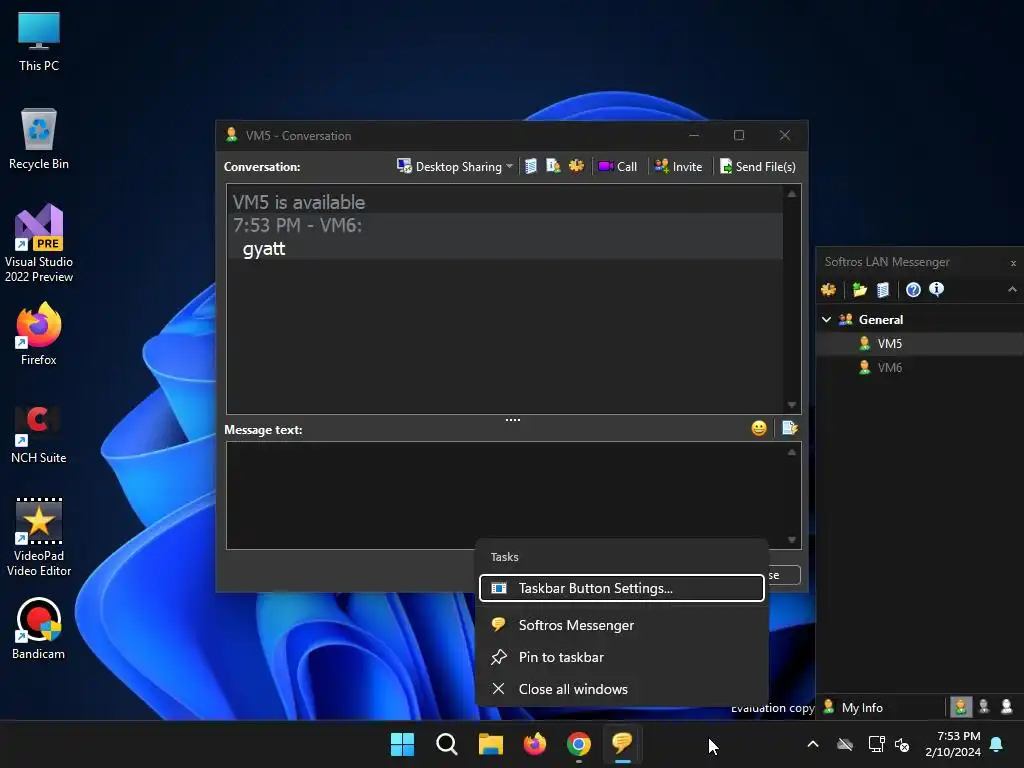Collapse the messenger toolbar with the up chevron

(x=1012, y=289)
